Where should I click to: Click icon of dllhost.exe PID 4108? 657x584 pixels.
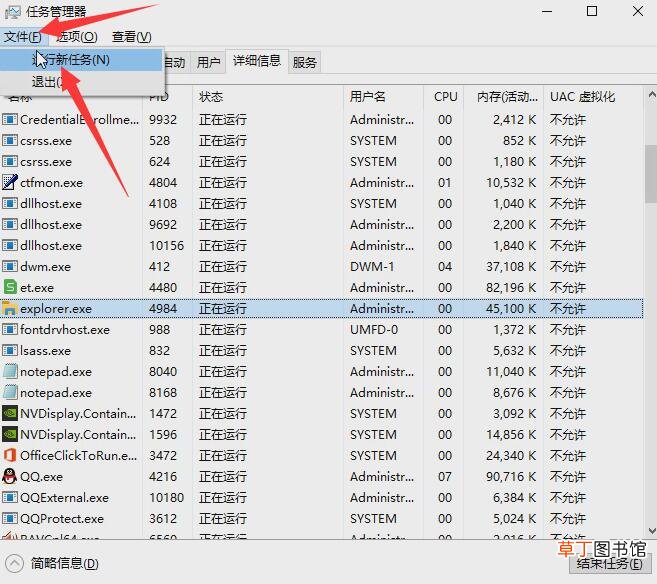(x=10, y=204)
